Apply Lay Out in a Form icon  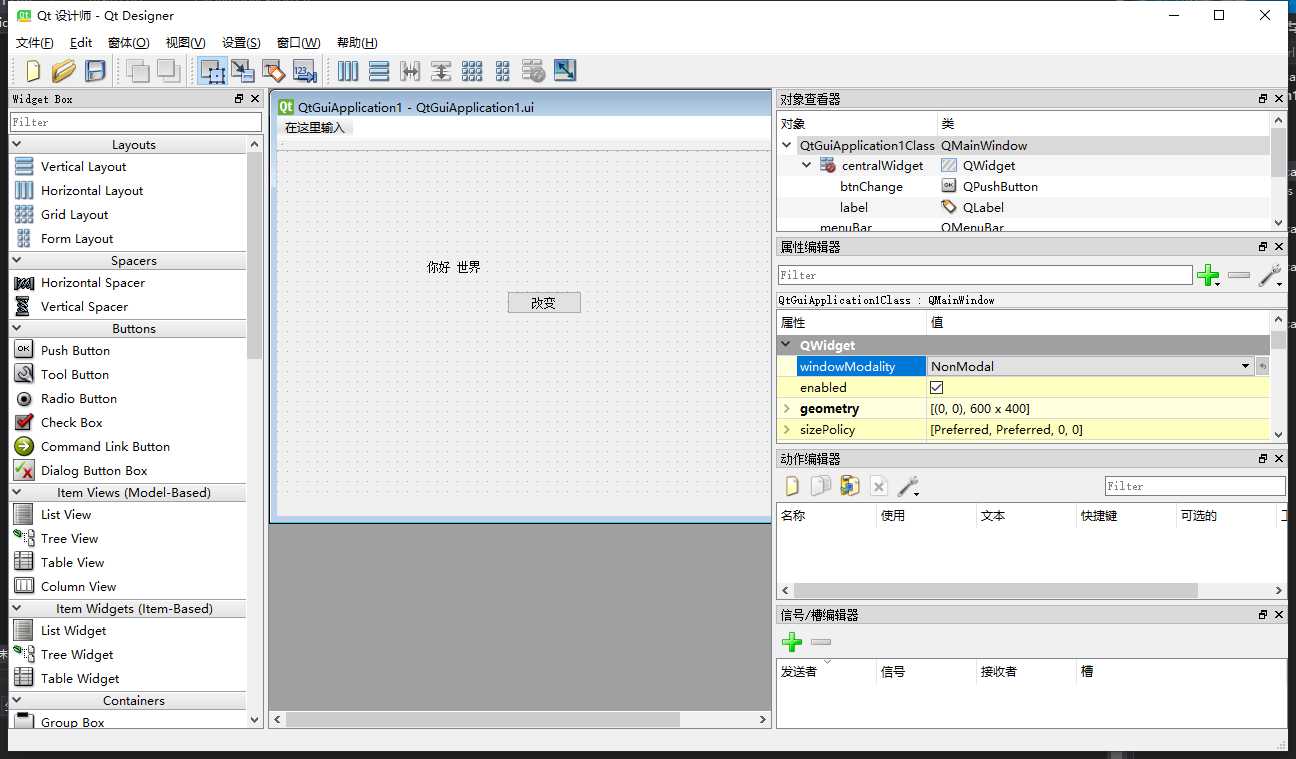pos(503,71)
